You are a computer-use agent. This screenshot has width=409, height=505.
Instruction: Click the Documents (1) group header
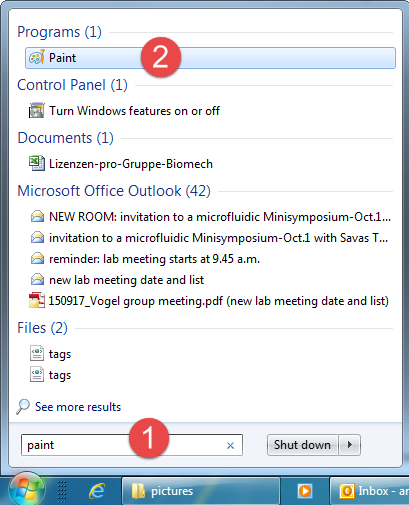pyautogui.click(x=65, y=138)
